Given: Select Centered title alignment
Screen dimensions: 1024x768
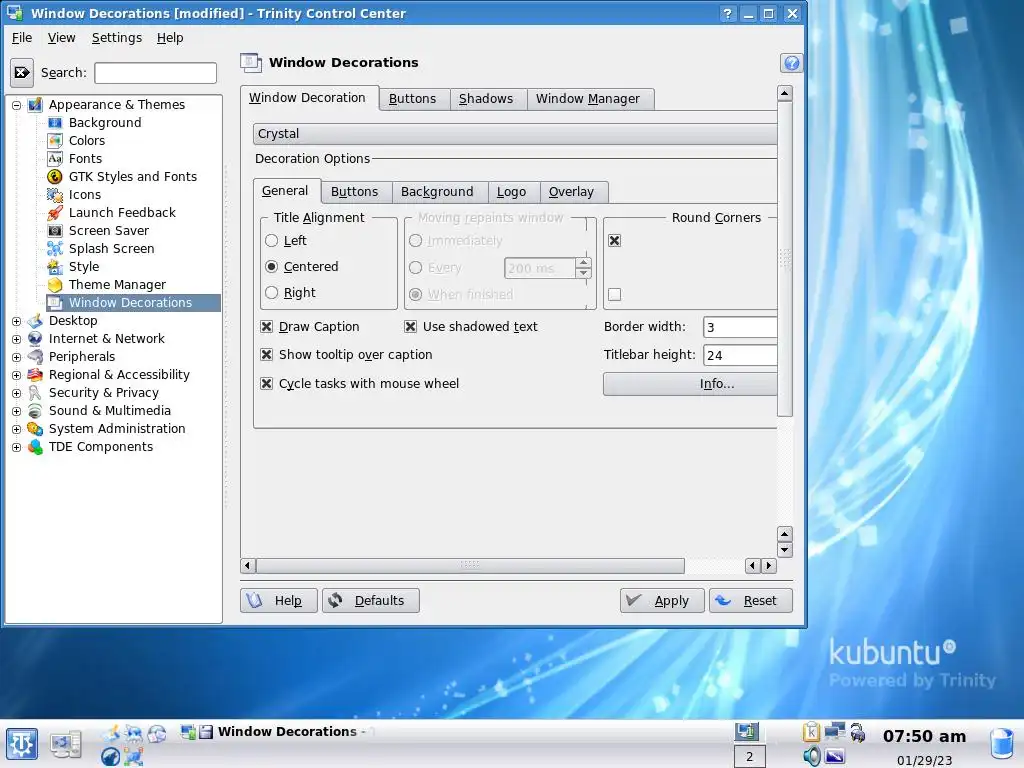Looking at the screenshot, I should (x=272, y=267).
